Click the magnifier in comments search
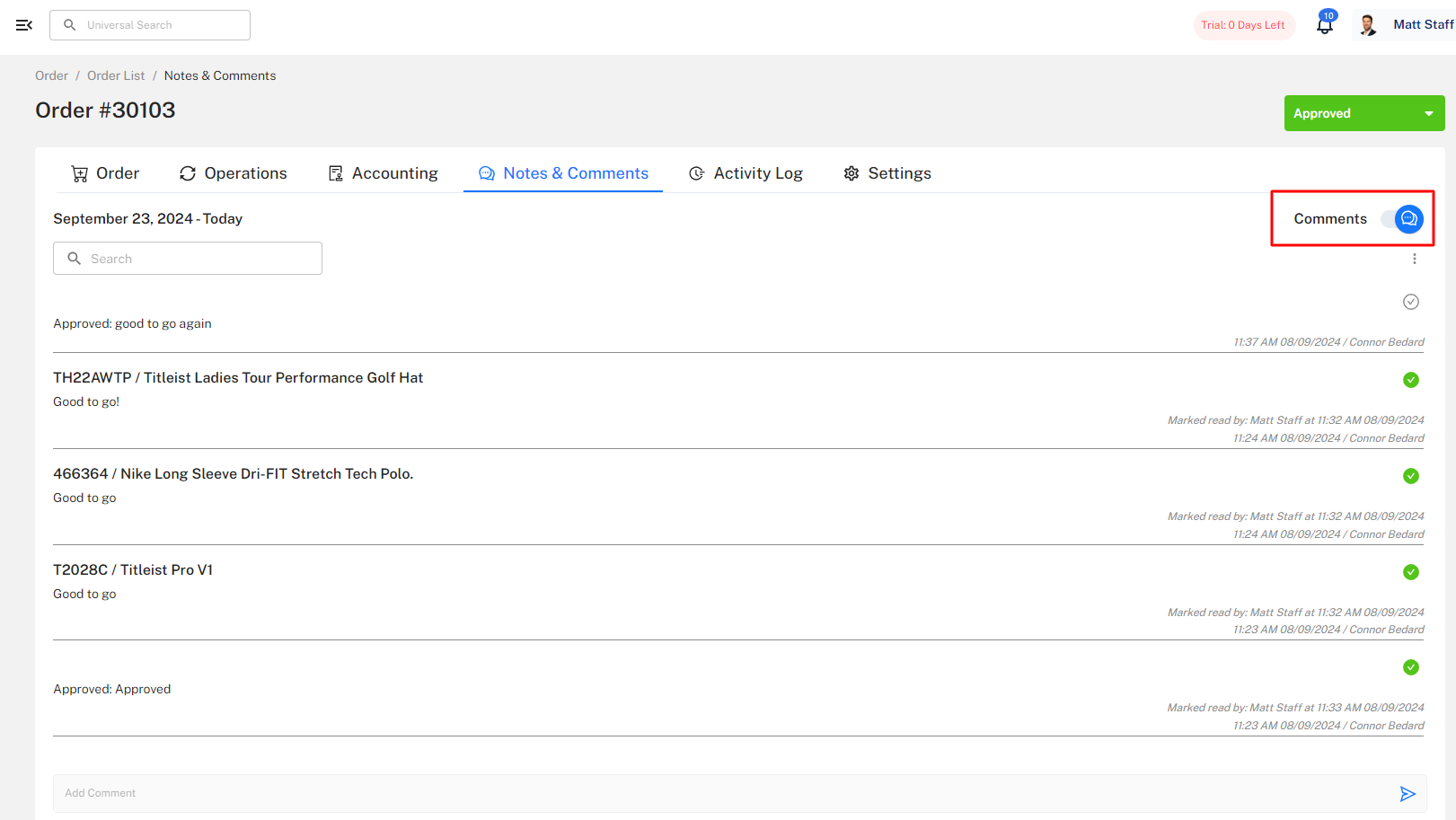The height and width of the screenshot is (820, 1456). (75, 259)
